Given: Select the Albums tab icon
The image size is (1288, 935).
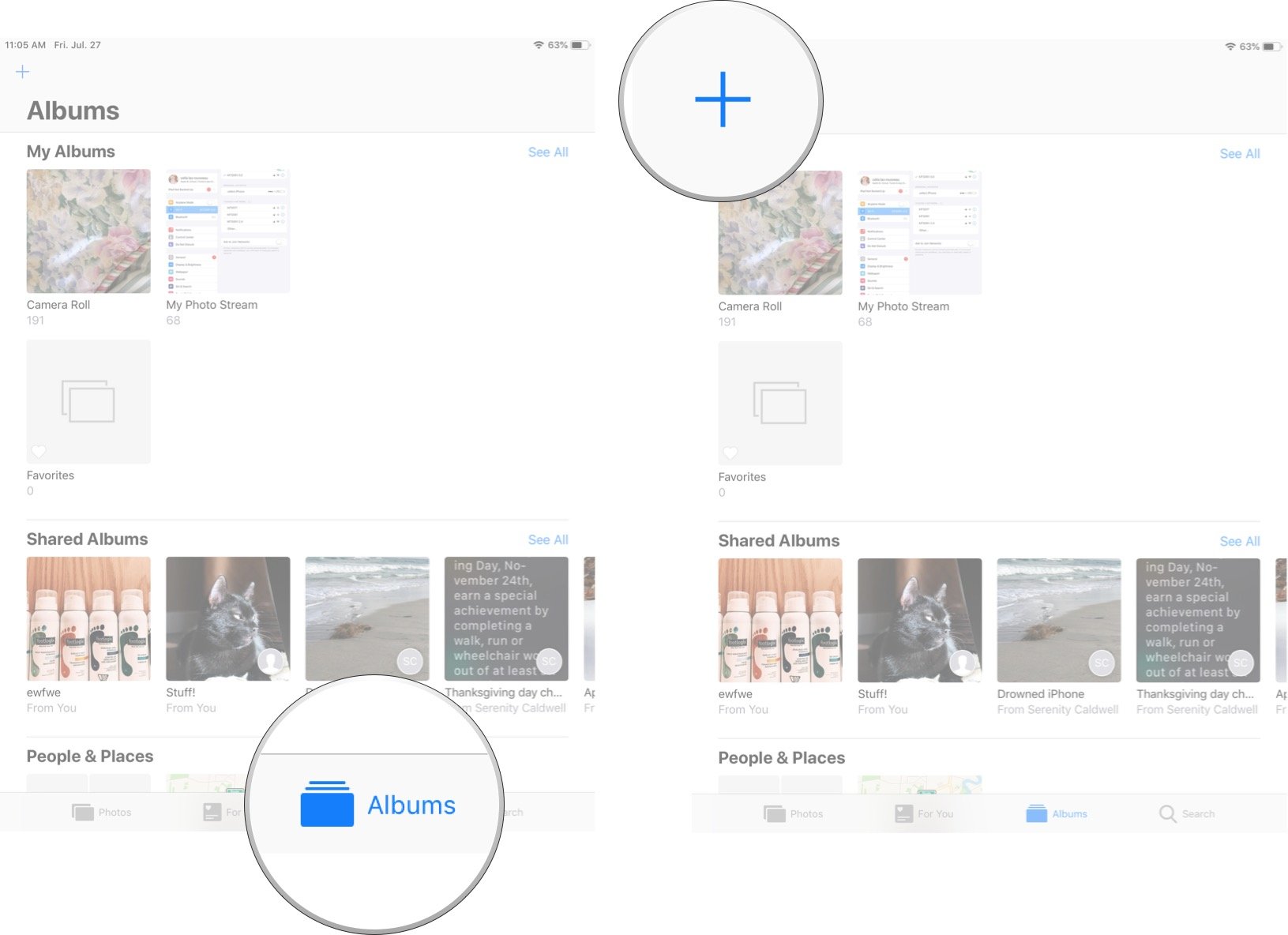Looking at the screenshot, I should 1037,813.
